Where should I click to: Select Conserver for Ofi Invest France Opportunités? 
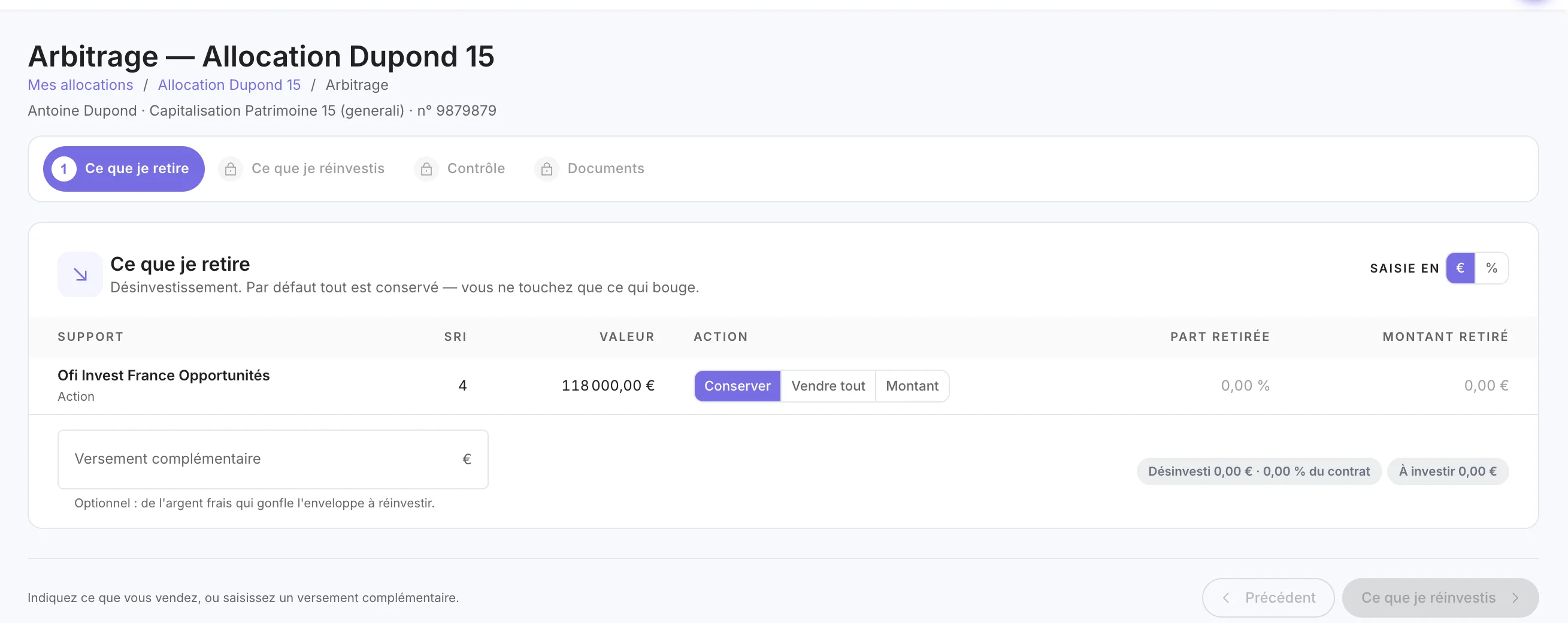(x=737, y=386)
